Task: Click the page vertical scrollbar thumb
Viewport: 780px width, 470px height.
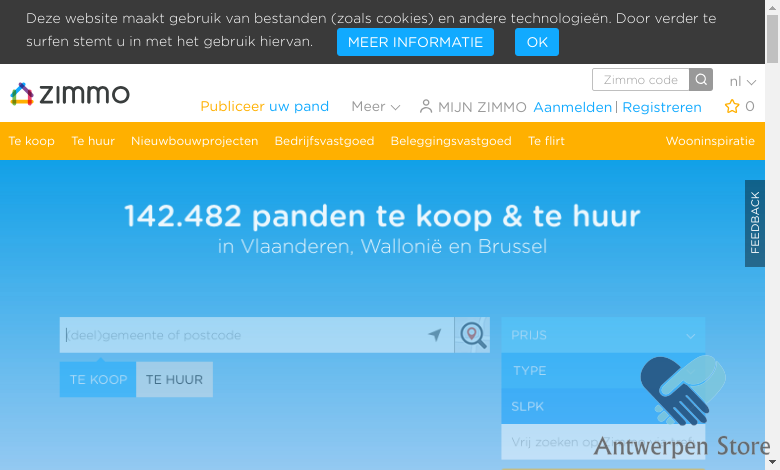Action: (x=773, y=39)
